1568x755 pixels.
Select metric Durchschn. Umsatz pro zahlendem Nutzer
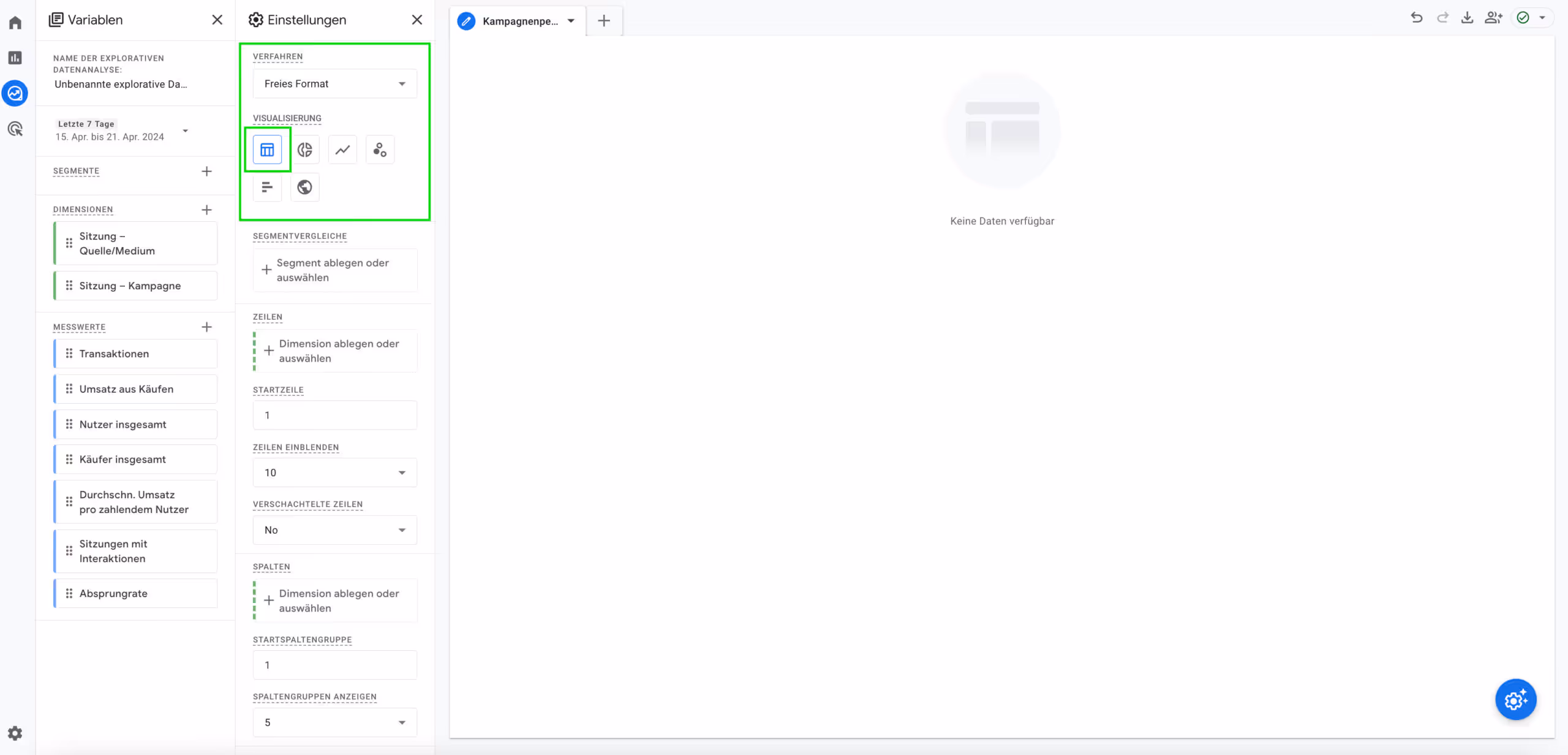135,502
